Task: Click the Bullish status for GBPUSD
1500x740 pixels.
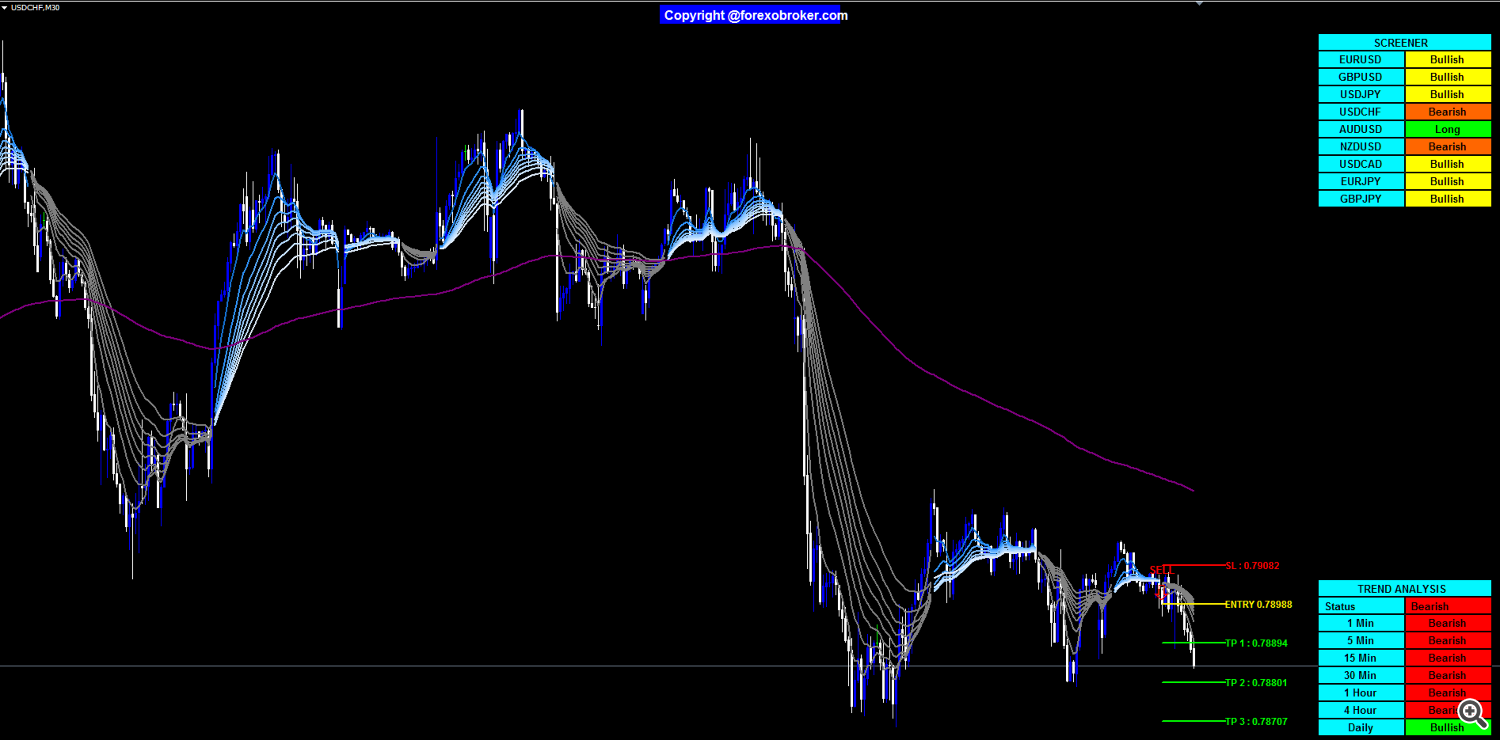Action: tap(1448, 77)
